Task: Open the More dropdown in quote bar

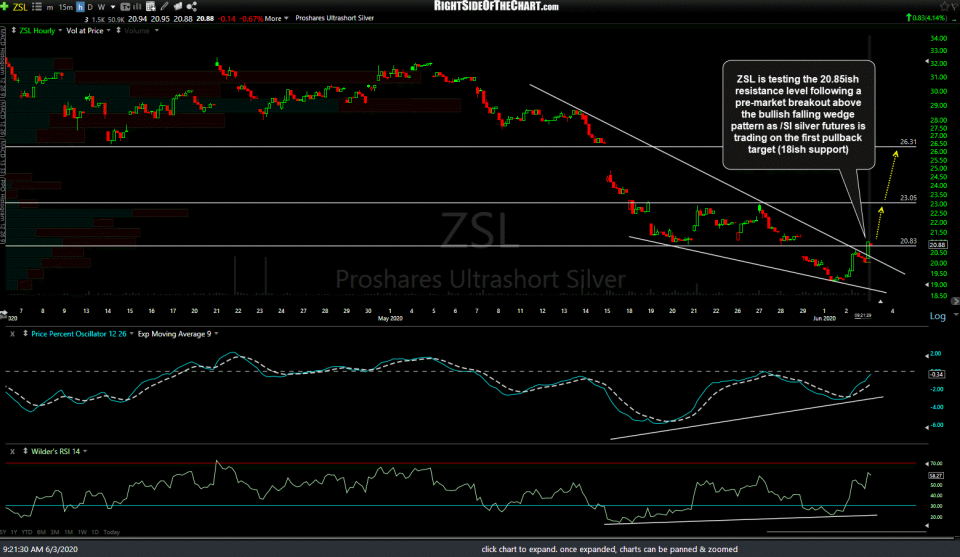Action: (x=276, y=18)
